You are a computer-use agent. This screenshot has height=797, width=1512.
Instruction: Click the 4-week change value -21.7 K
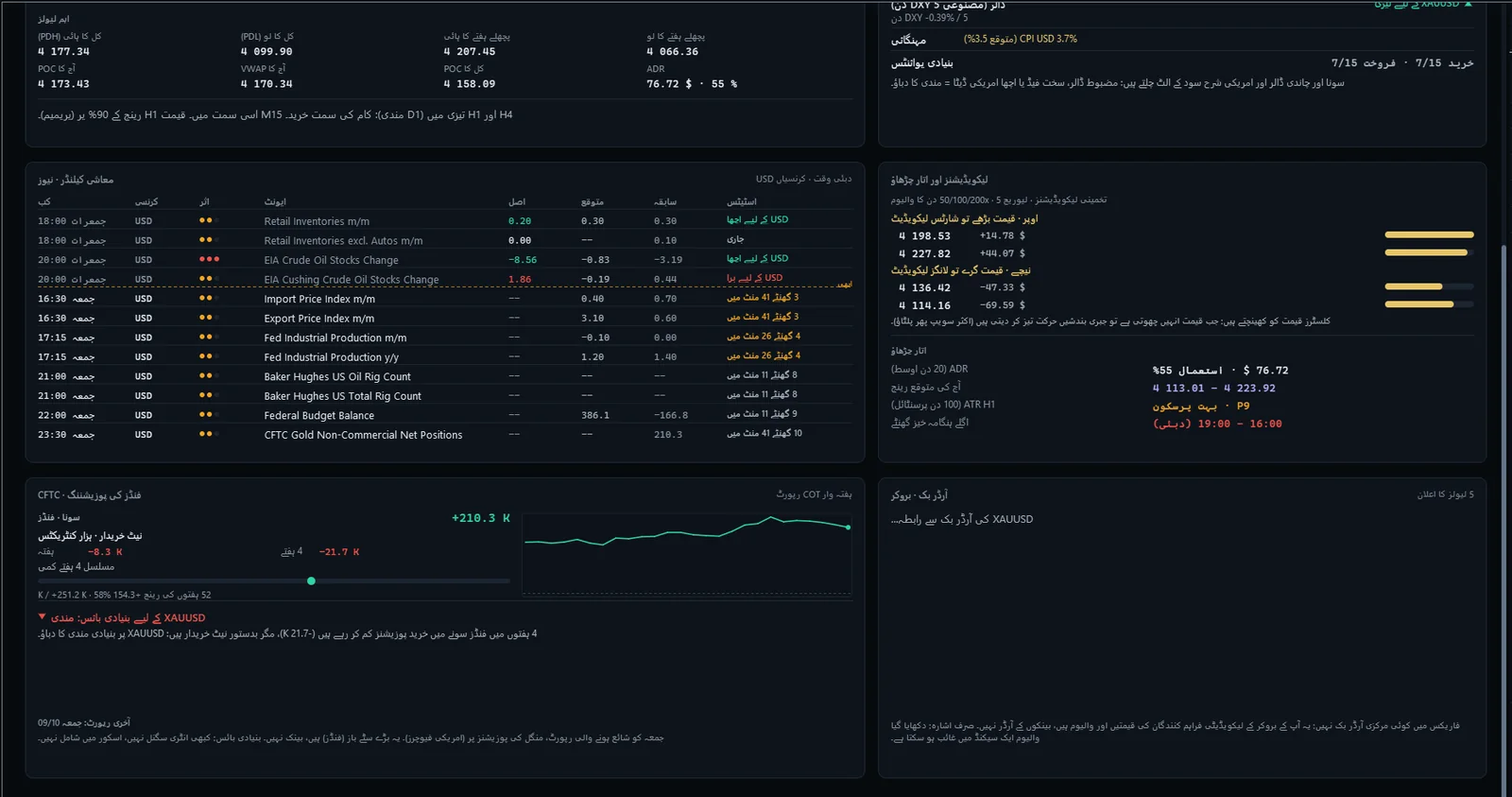(339, 552)
